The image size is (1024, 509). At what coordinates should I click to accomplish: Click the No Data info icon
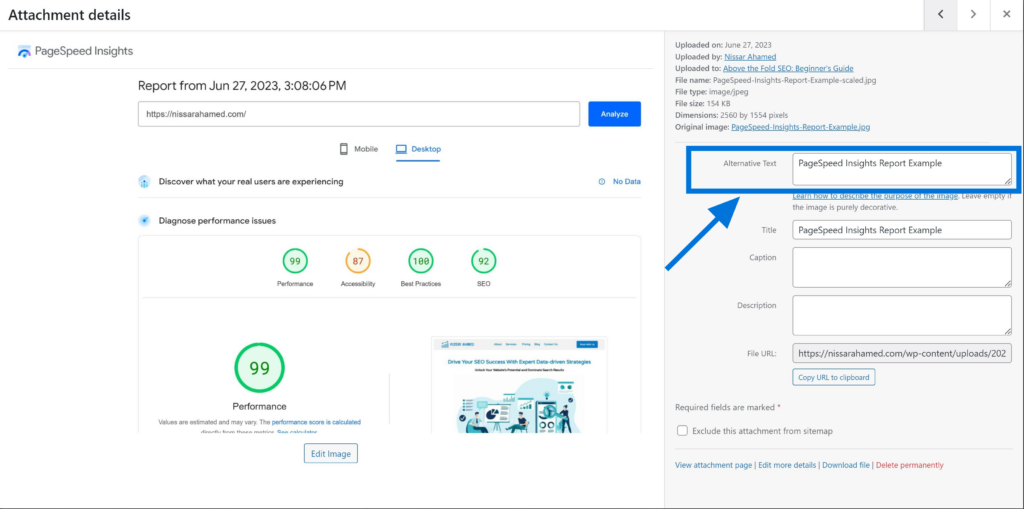(601, 182)
